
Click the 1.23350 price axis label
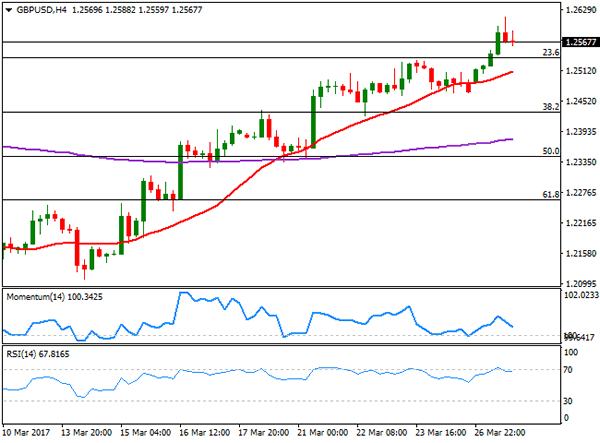pyautogui.click(x=580, y=162)
